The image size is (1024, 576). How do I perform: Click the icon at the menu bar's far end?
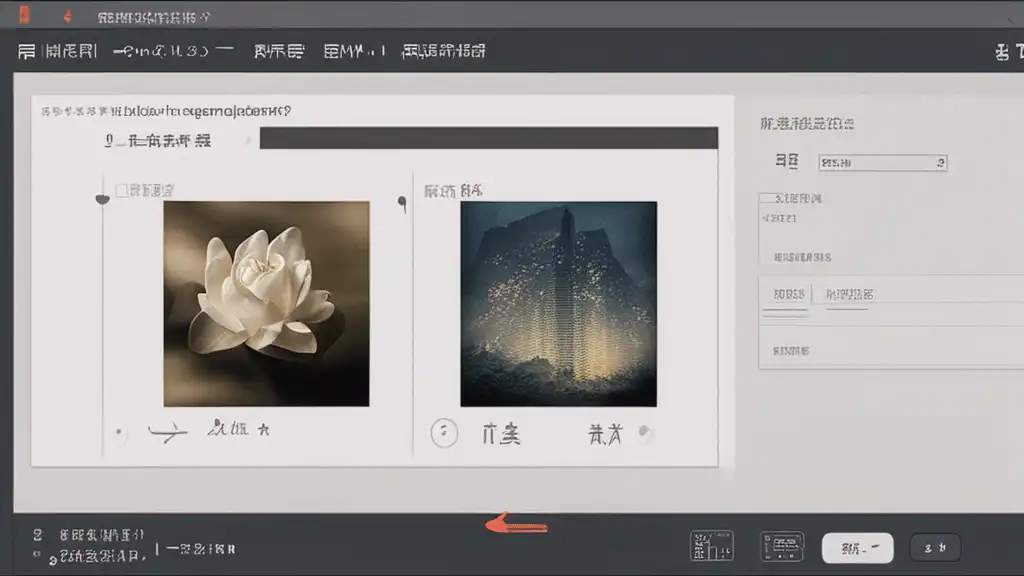(1002, 52)
